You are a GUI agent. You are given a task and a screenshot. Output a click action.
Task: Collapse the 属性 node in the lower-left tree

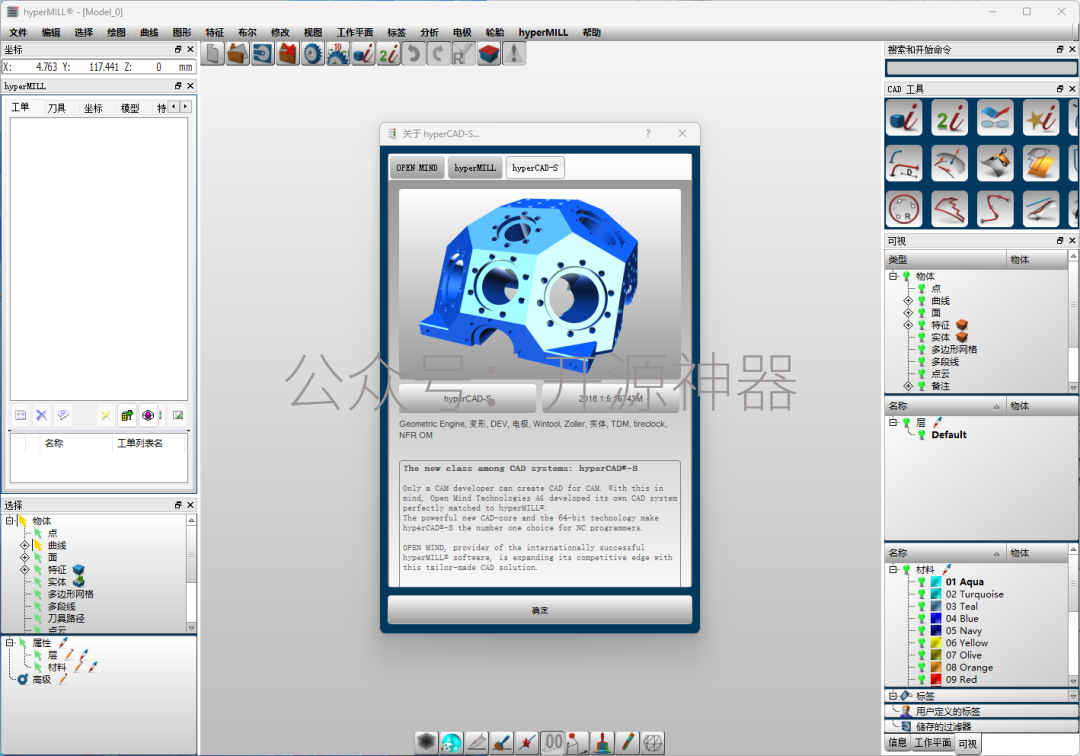(10, 642)
